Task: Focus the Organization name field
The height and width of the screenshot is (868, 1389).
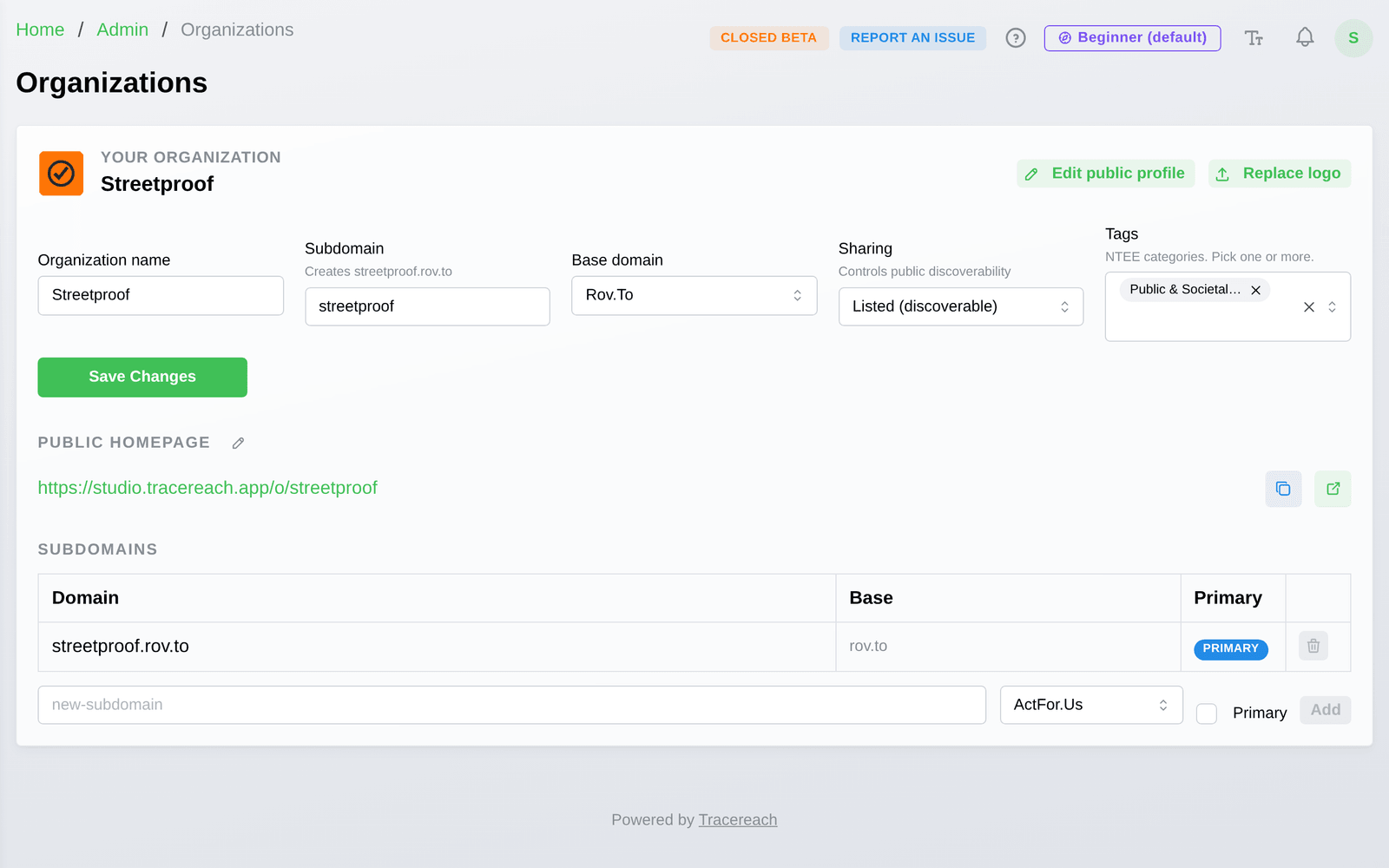Action: pyautogui.click(x=161, y=295)
